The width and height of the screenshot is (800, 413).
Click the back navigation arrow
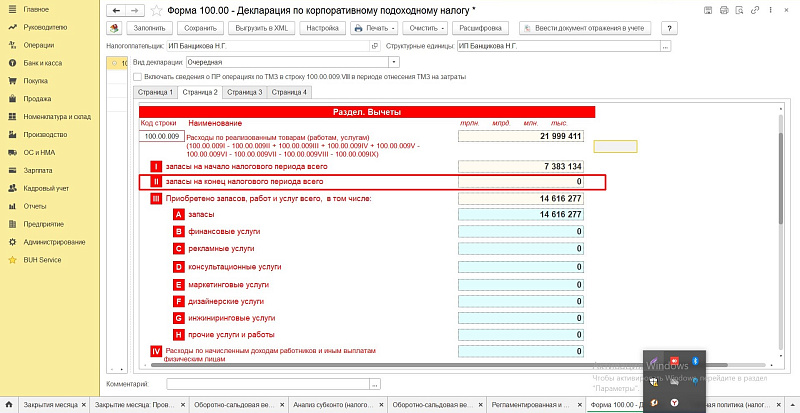click(x=116, y=10)
